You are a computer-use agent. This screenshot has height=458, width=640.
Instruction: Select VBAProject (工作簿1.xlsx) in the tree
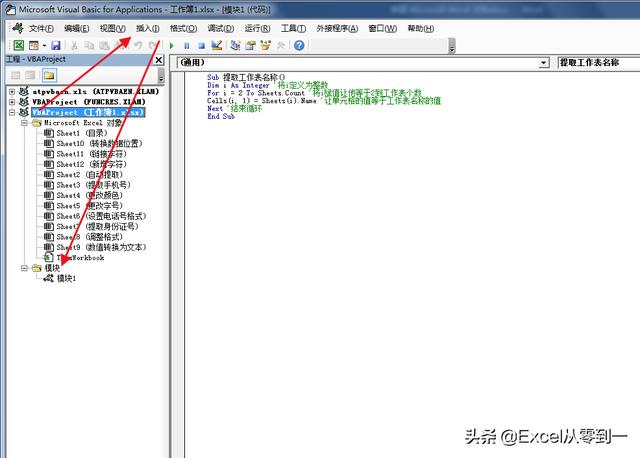pyautogui.click(x=88, y=112)
